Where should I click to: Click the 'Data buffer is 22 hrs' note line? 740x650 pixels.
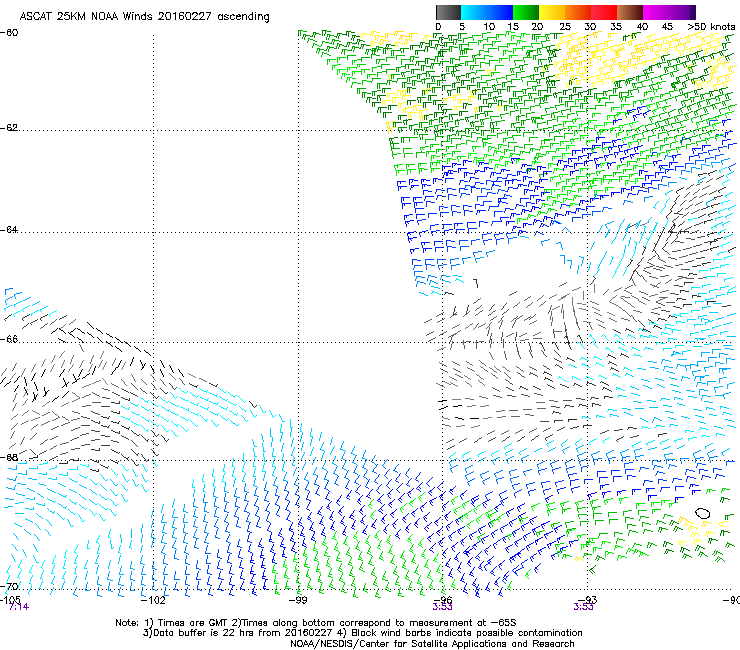[362, 633]
